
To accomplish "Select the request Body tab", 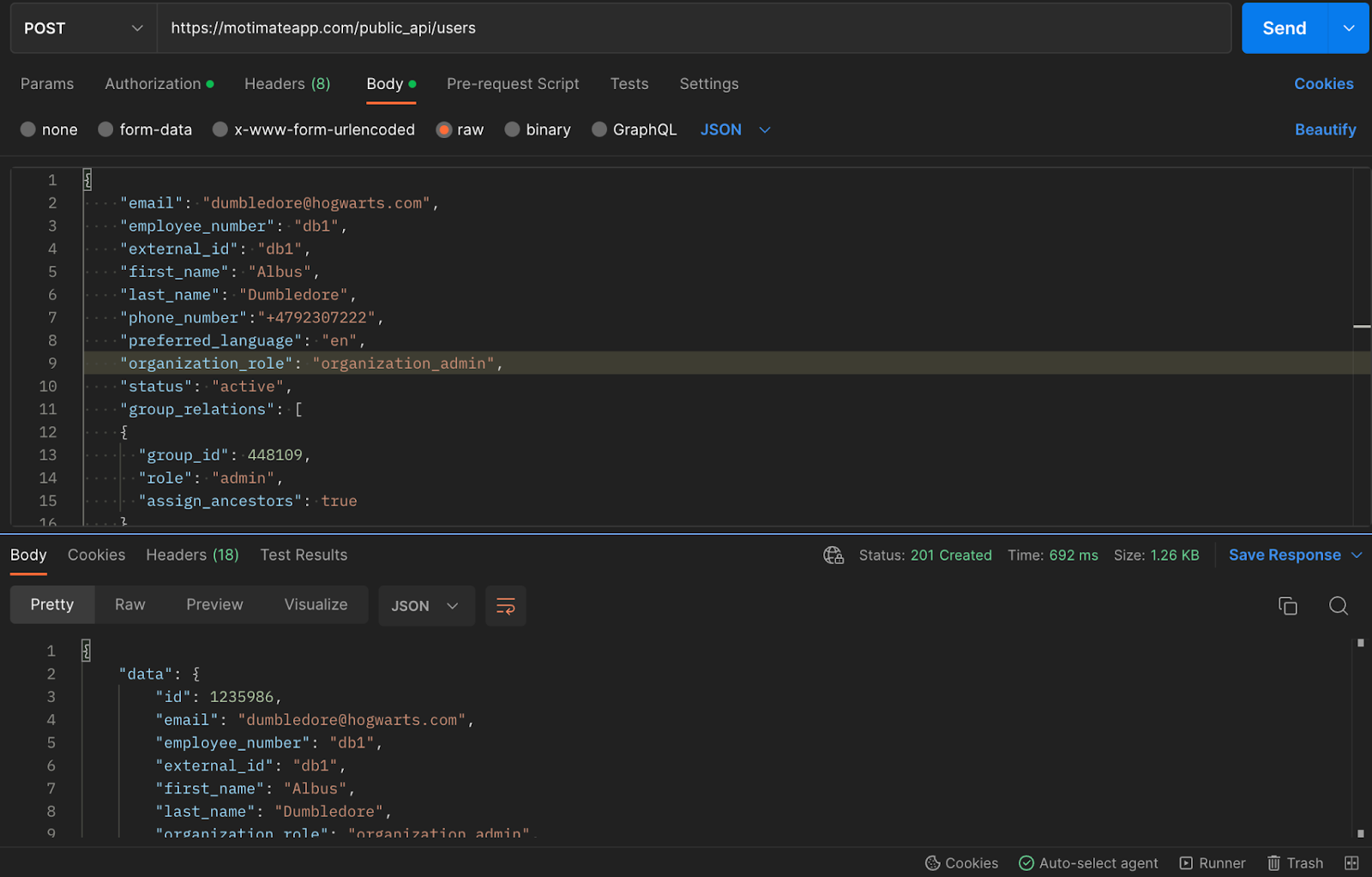I will [x=391, y=84].
